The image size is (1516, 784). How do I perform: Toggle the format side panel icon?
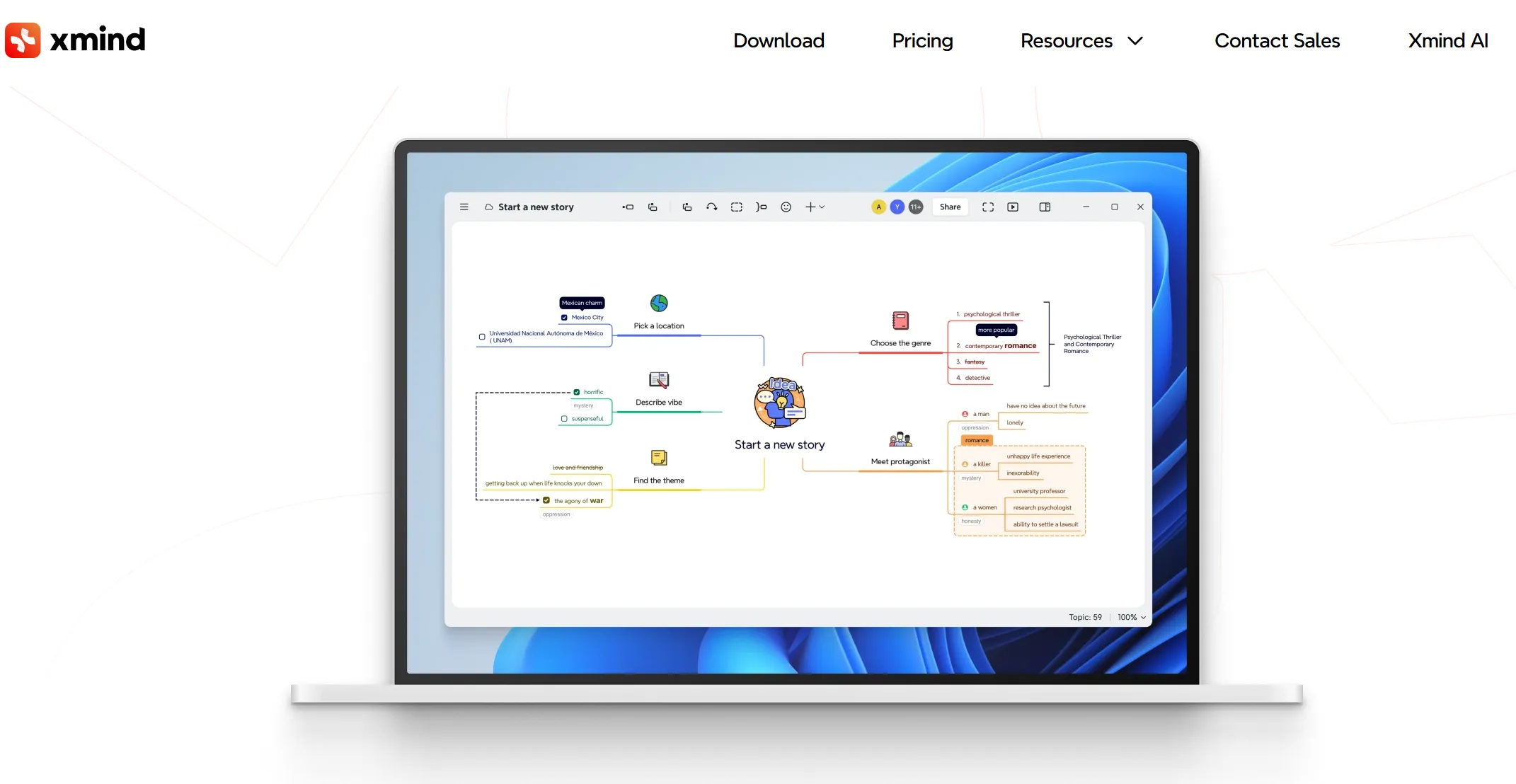(1045, 207)
